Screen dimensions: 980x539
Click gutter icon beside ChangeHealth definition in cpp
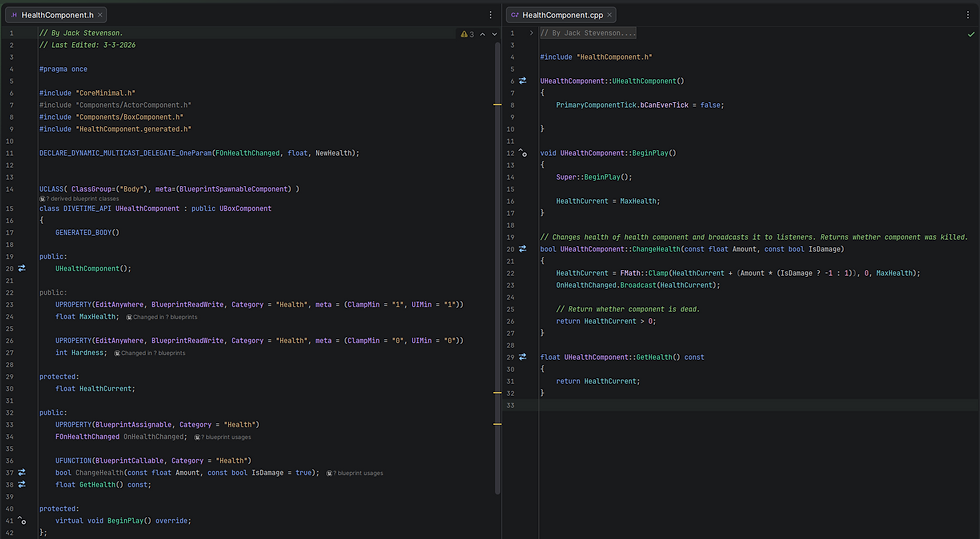coord(522,249)
